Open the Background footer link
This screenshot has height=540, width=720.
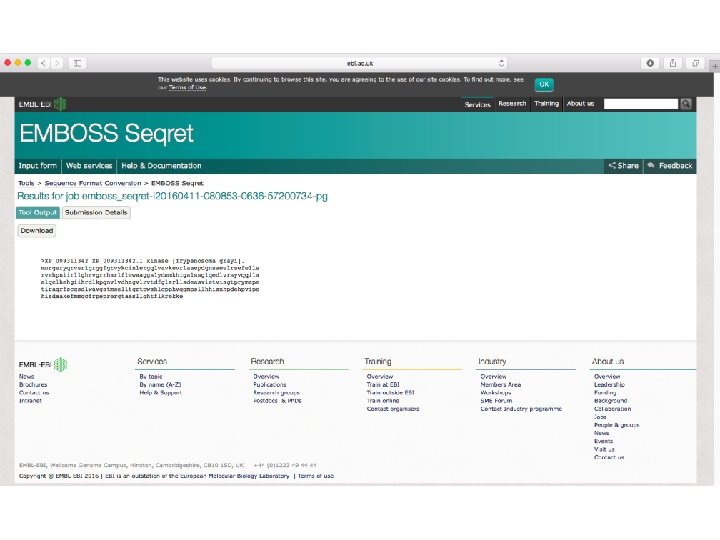tap(611, 401)
